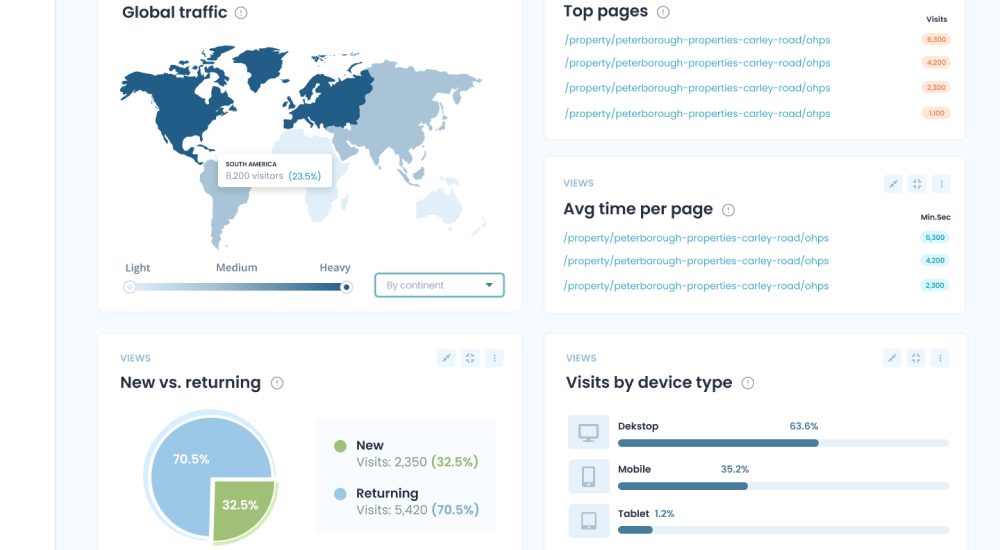Open Avg time link with 2,300 value
The image size is (1000, 550).
[696, 285]
